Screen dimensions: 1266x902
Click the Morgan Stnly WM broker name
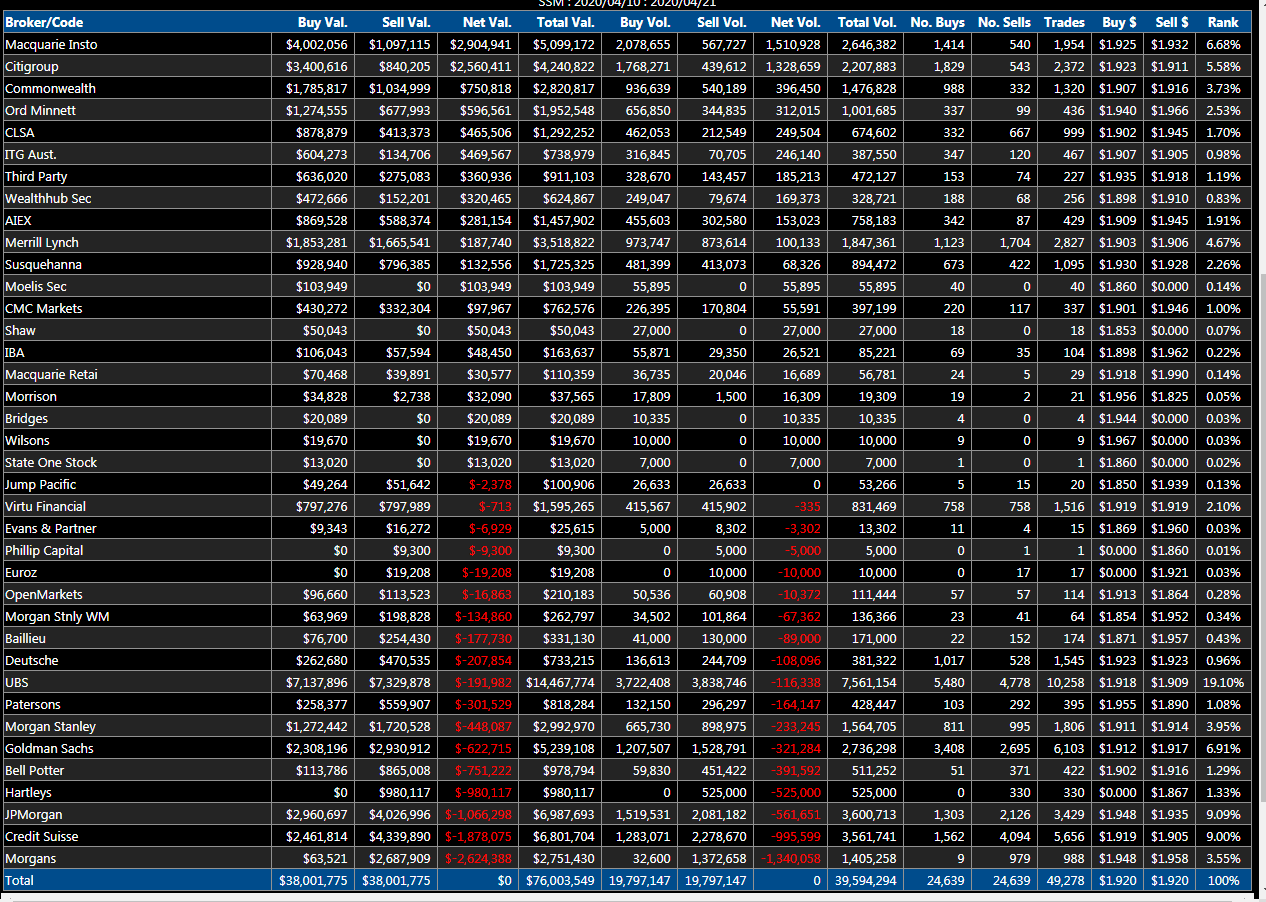[x=57, y=616]
